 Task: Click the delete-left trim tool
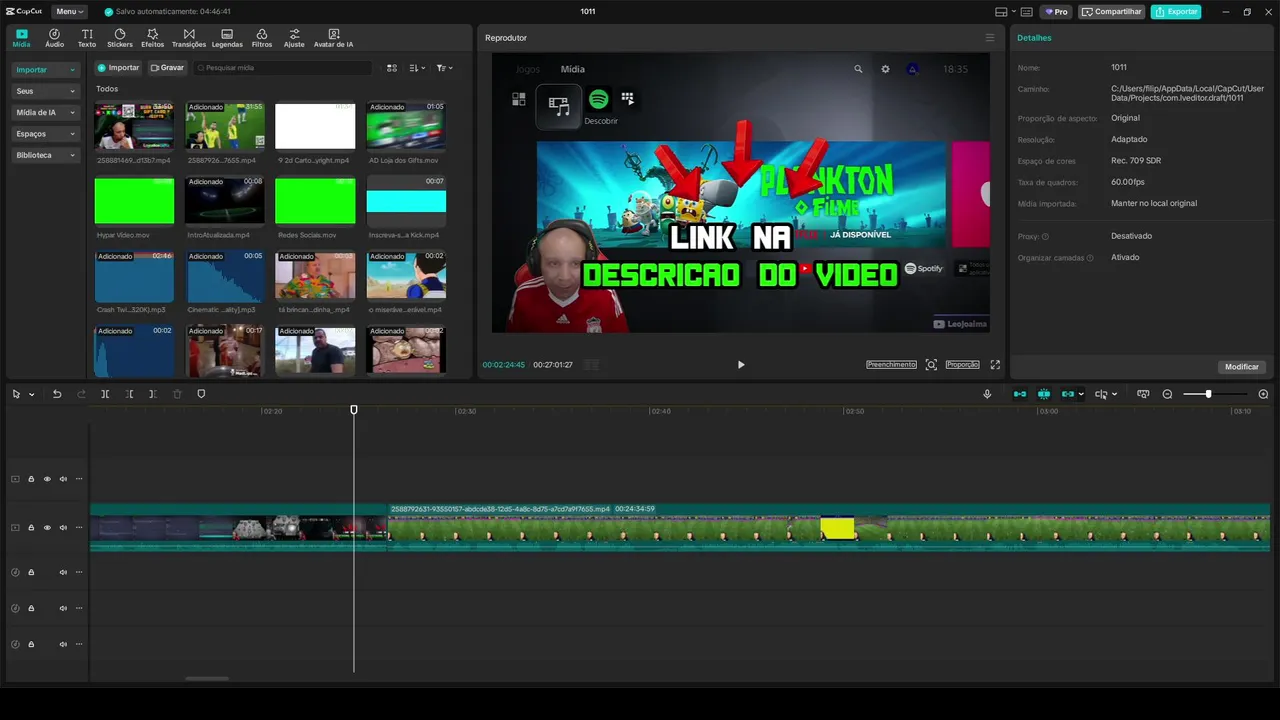129,394
